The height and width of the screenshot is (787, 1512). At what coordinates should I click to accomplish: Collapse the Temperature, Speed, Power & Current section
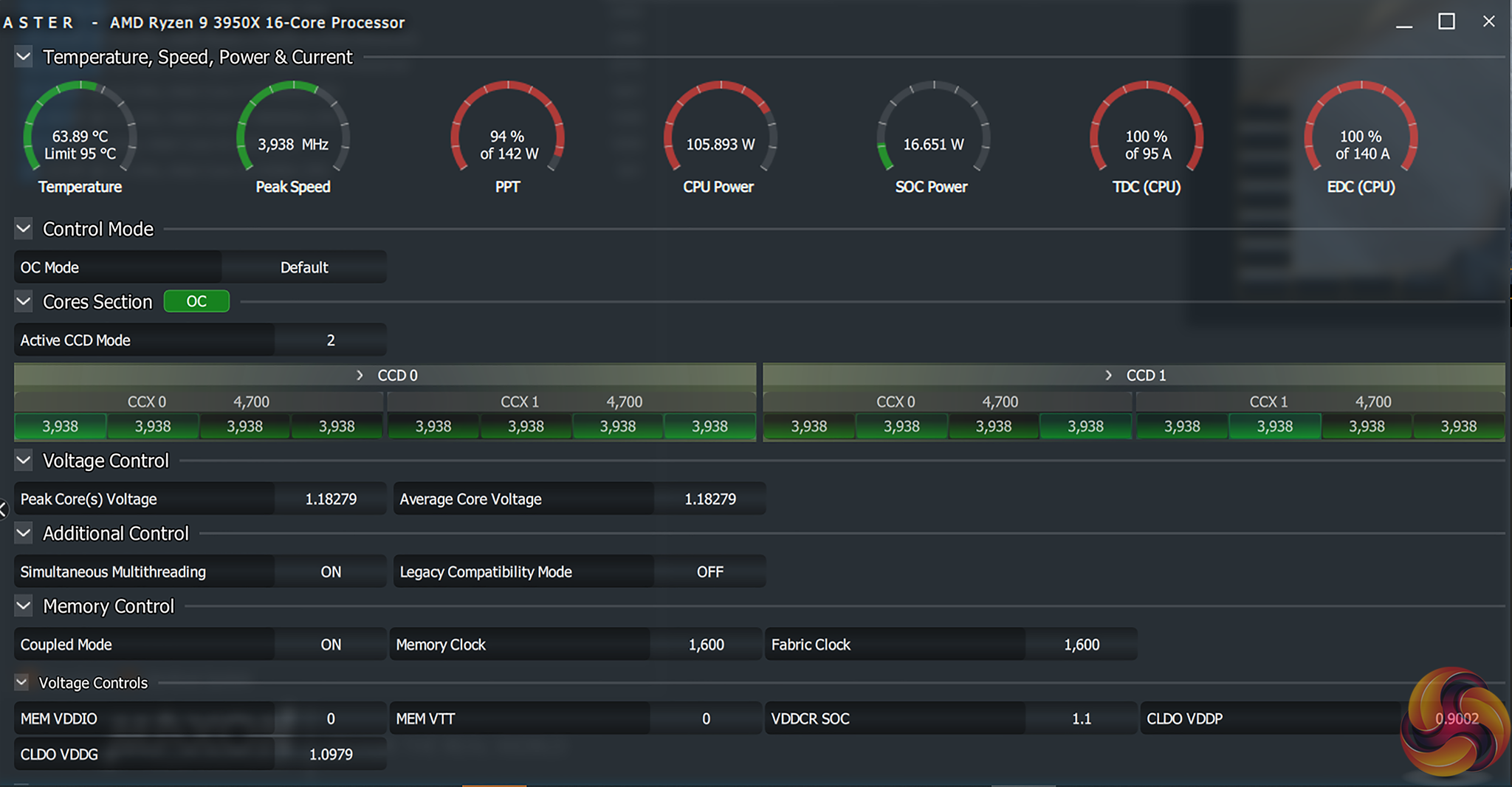tap(24, 57)
